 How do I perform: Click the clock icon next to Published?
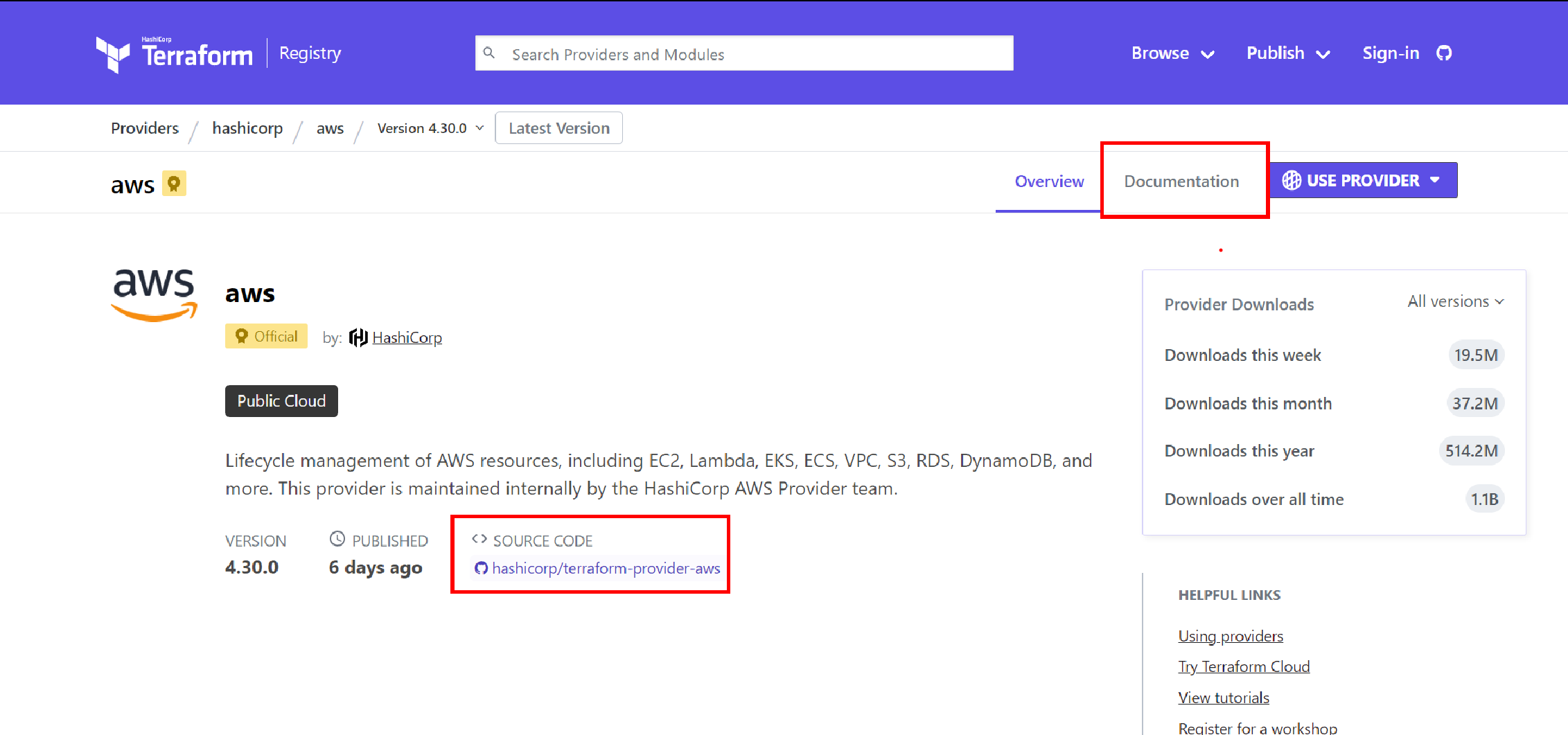337,539
